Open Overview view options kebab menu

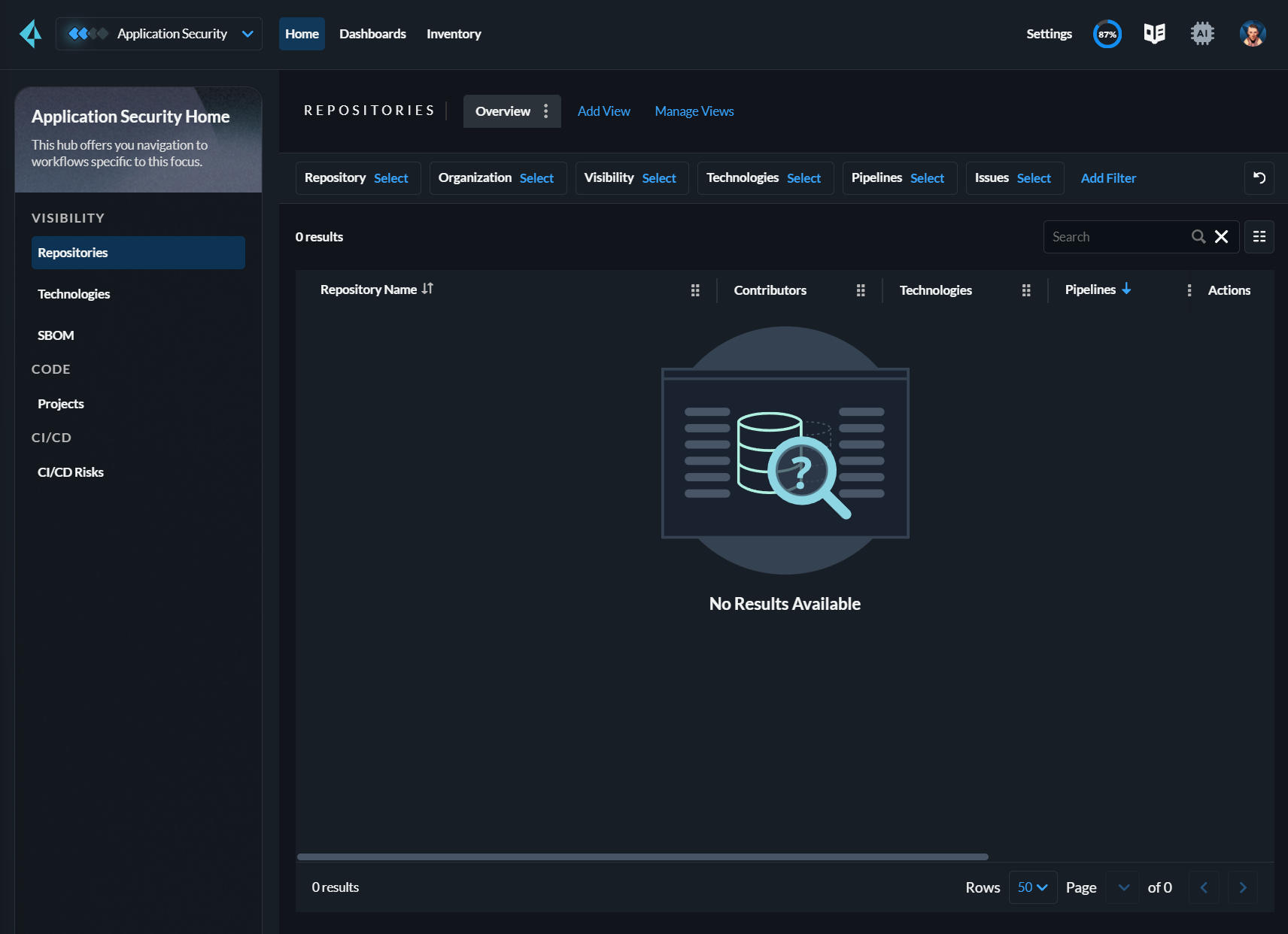[x=545, y=111]
